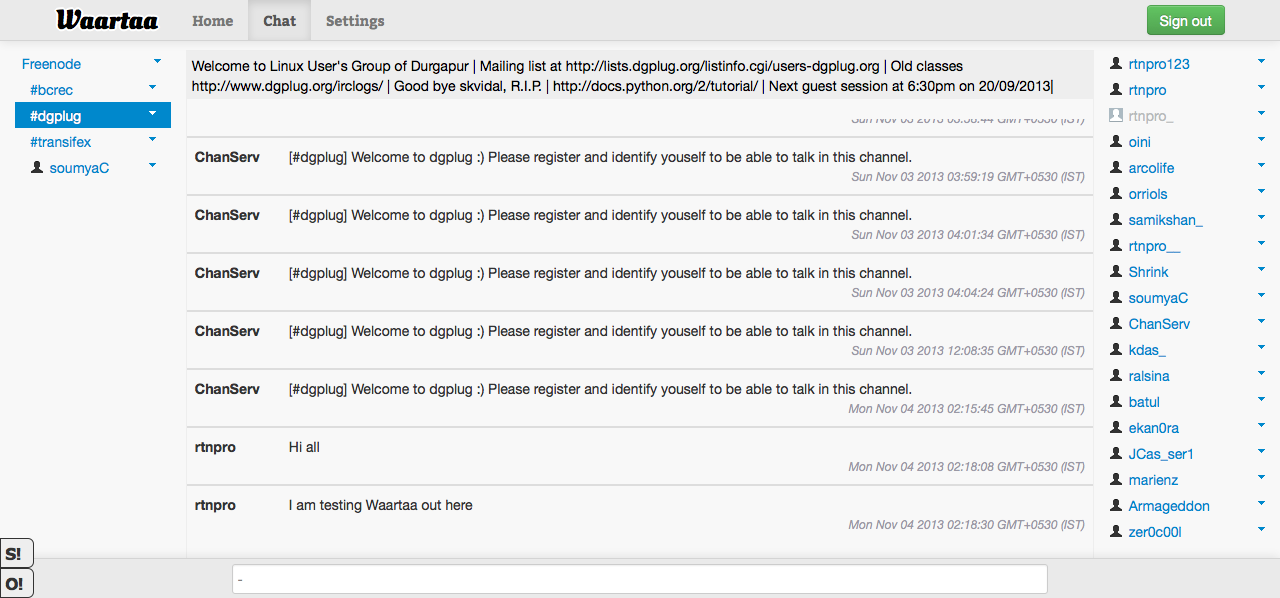Open the #bcrec channel
Screen dimensions: 1280x598
[52, 90]
